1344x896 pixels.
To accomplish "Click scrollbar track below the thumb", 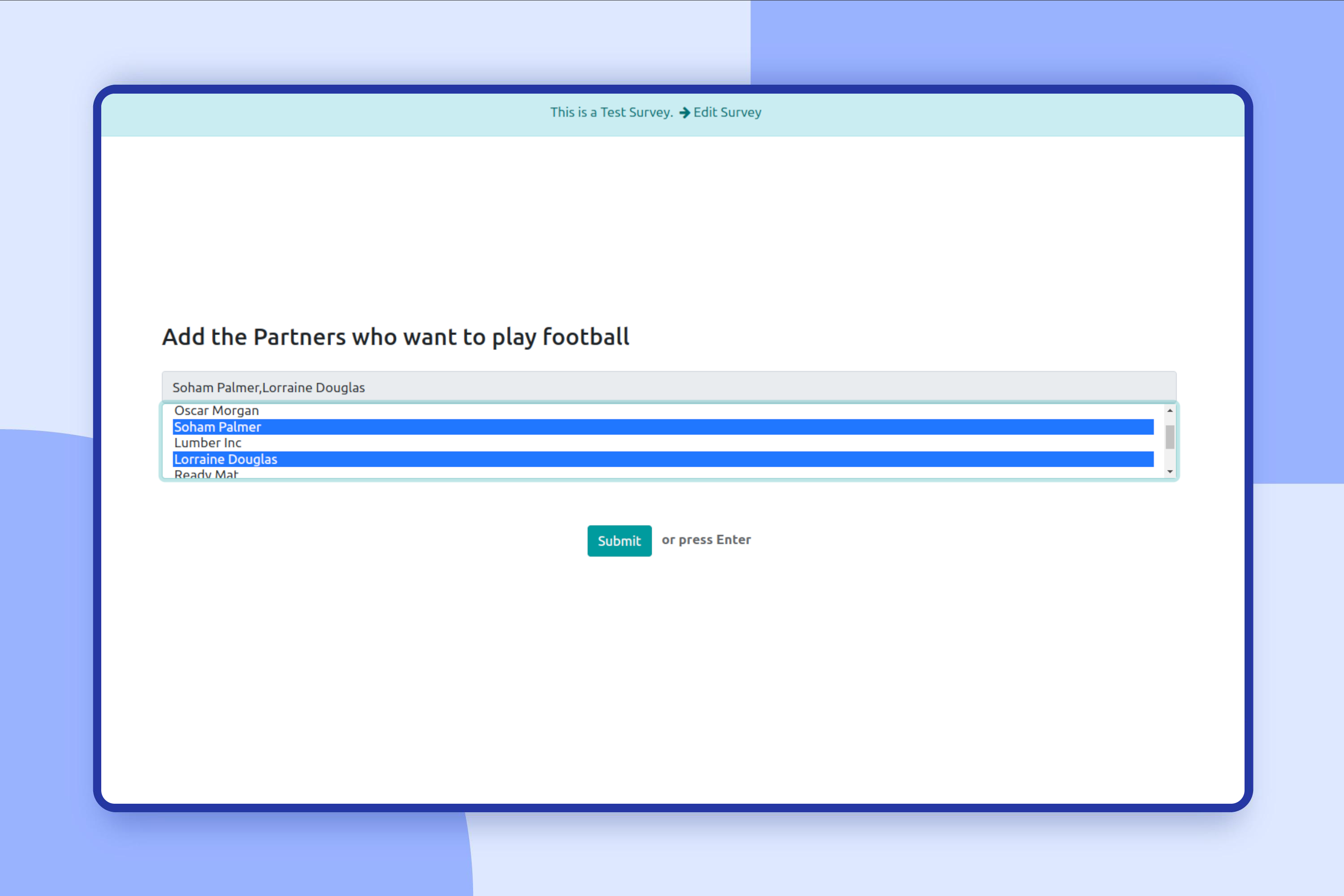I will coord(1170,459).
